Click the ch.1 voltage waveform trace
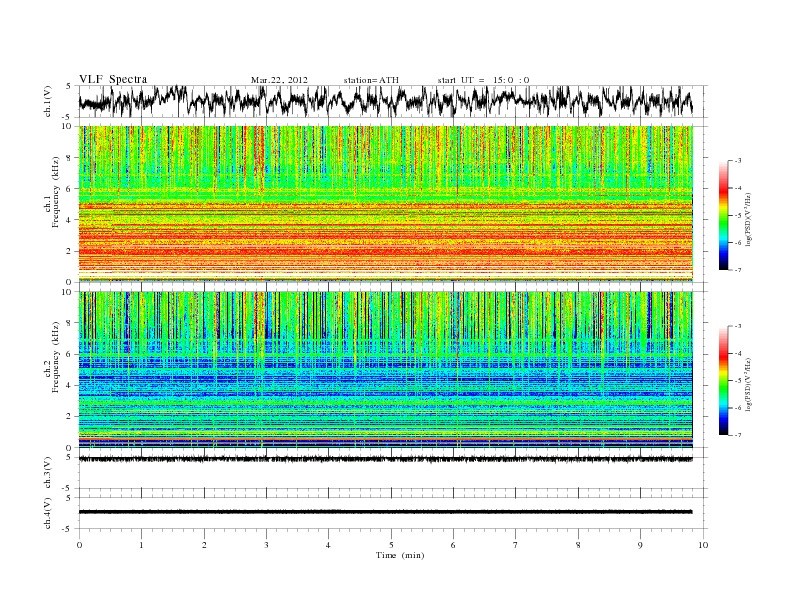 385,101
